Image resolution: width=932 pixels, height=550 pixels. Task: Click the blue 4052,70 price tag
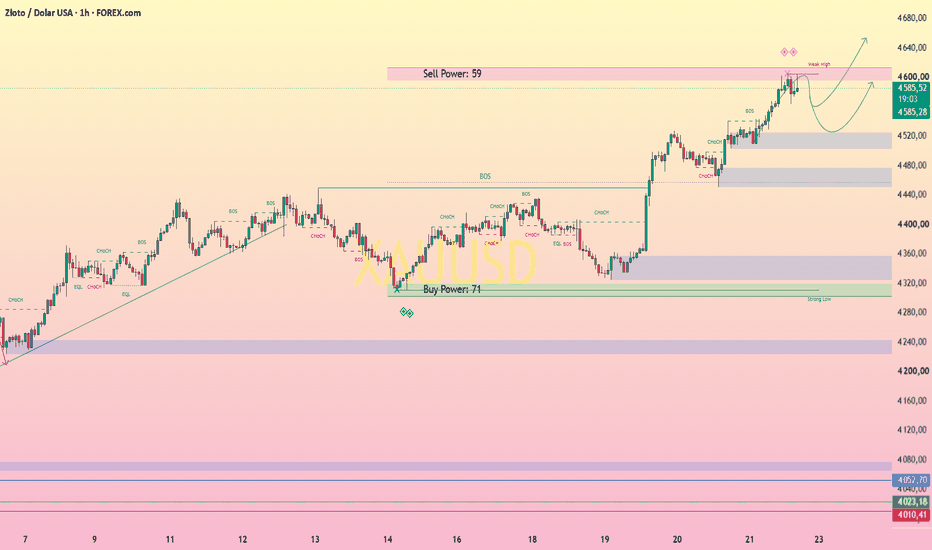coord(912,480)
